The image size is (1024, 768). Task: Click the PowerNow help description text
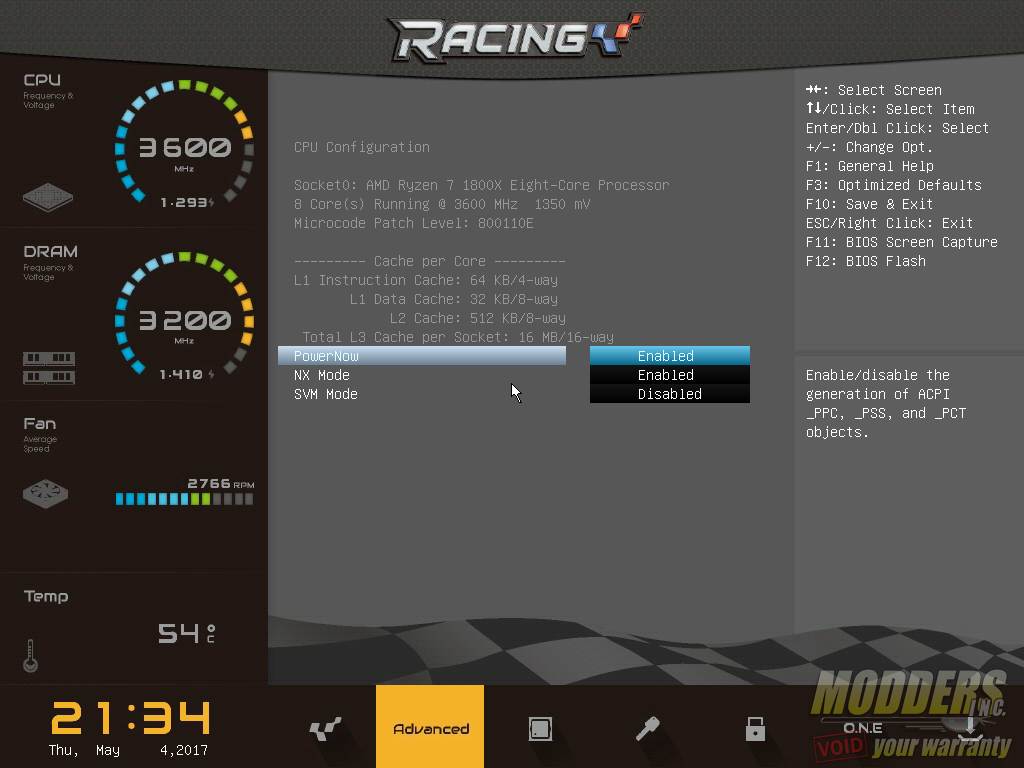pyautogui.click(x=886, y=404)
